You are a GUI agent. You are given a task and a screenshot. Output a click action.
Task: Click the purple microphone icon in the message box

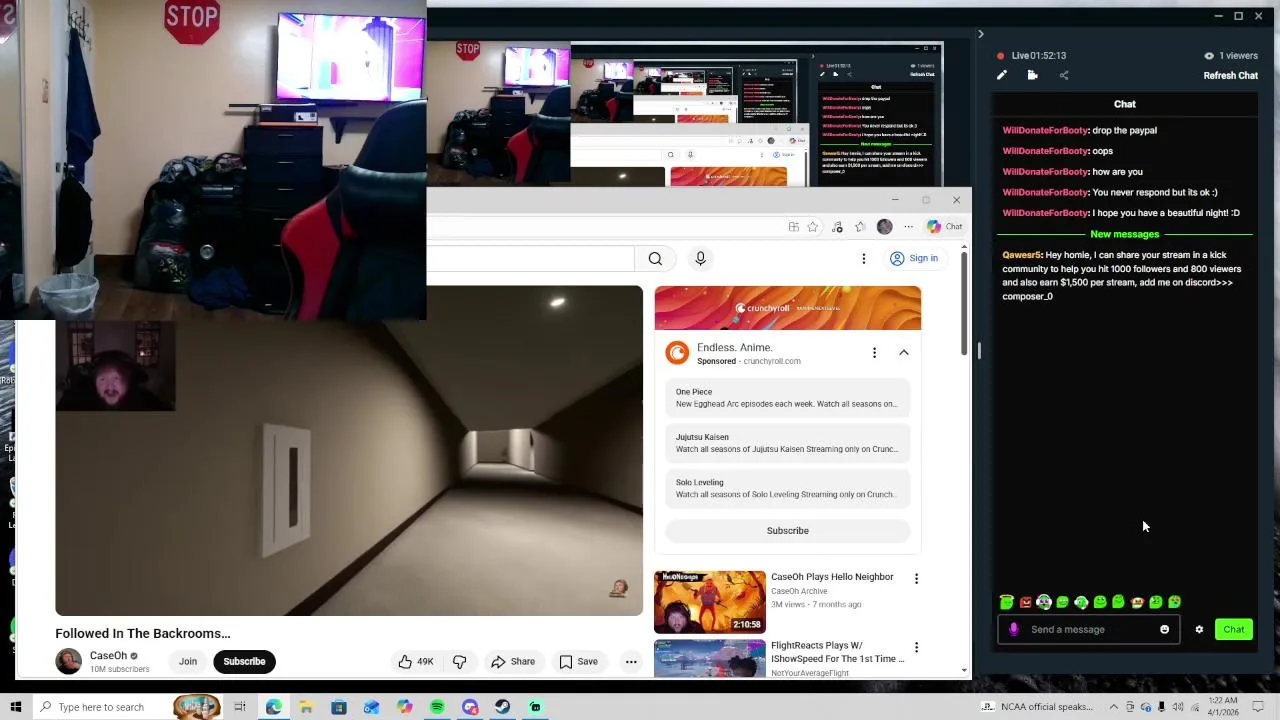(1014, 629)
